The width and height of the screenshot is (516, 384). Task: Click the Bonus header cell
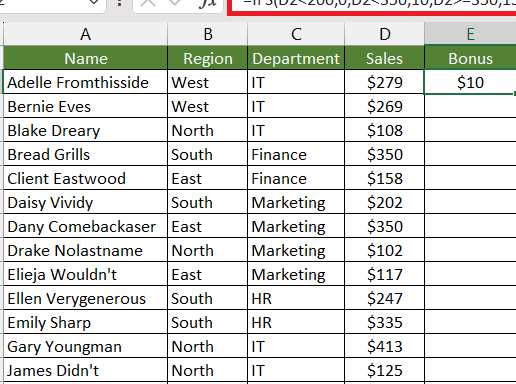click(470, 58)
